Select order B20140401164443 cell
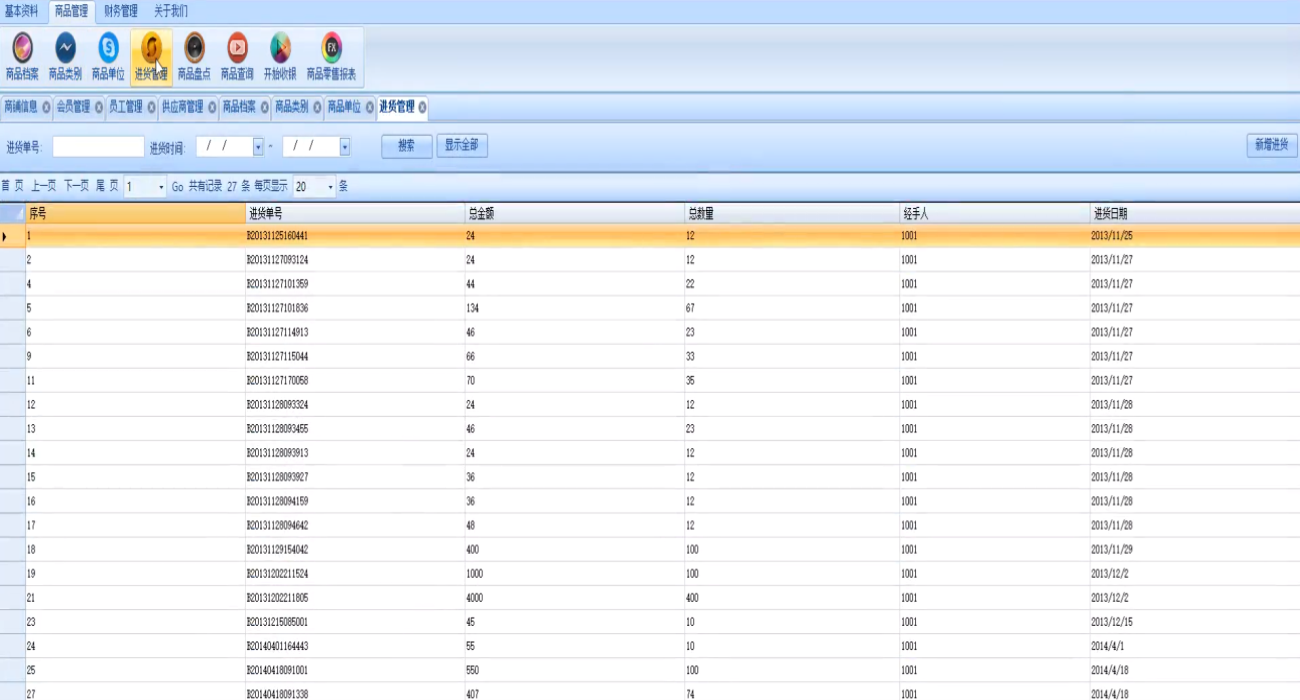 (355, 646)
